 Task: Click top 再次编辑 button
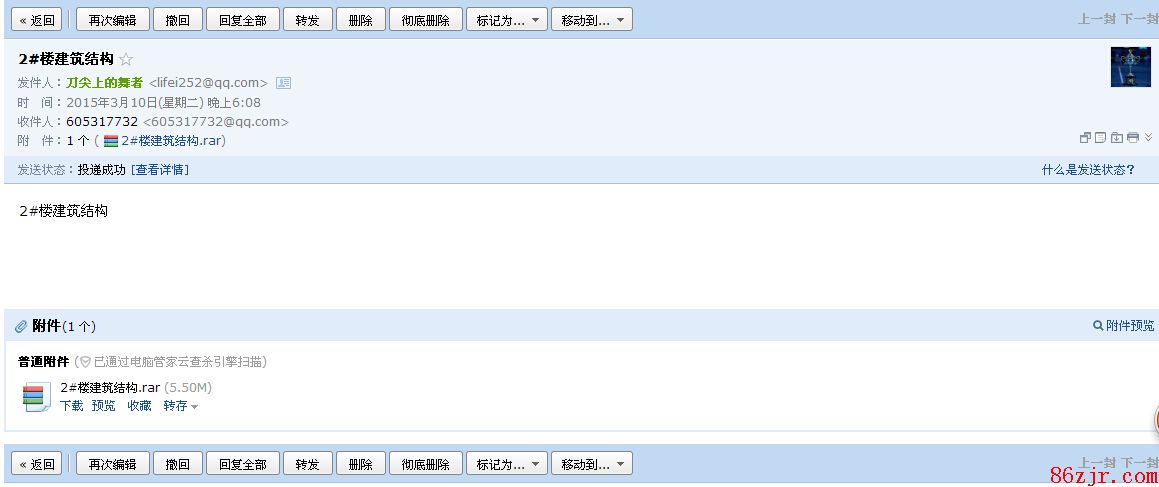click(x=113, y=20)
